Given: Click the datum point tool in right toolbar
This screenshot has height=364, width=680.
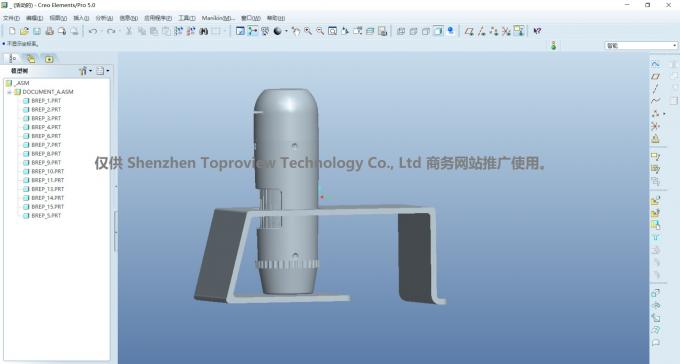Looking at the screenshot, I should click(x=655, y=114).
